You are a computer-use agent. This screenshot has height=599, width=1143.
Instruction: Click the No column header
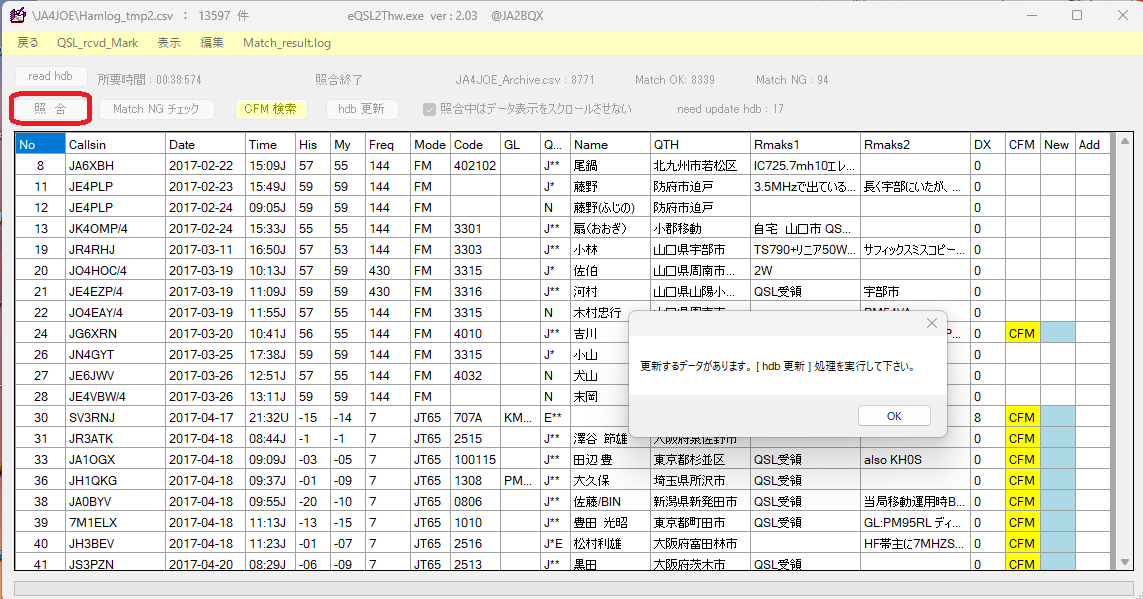[37, 144]
